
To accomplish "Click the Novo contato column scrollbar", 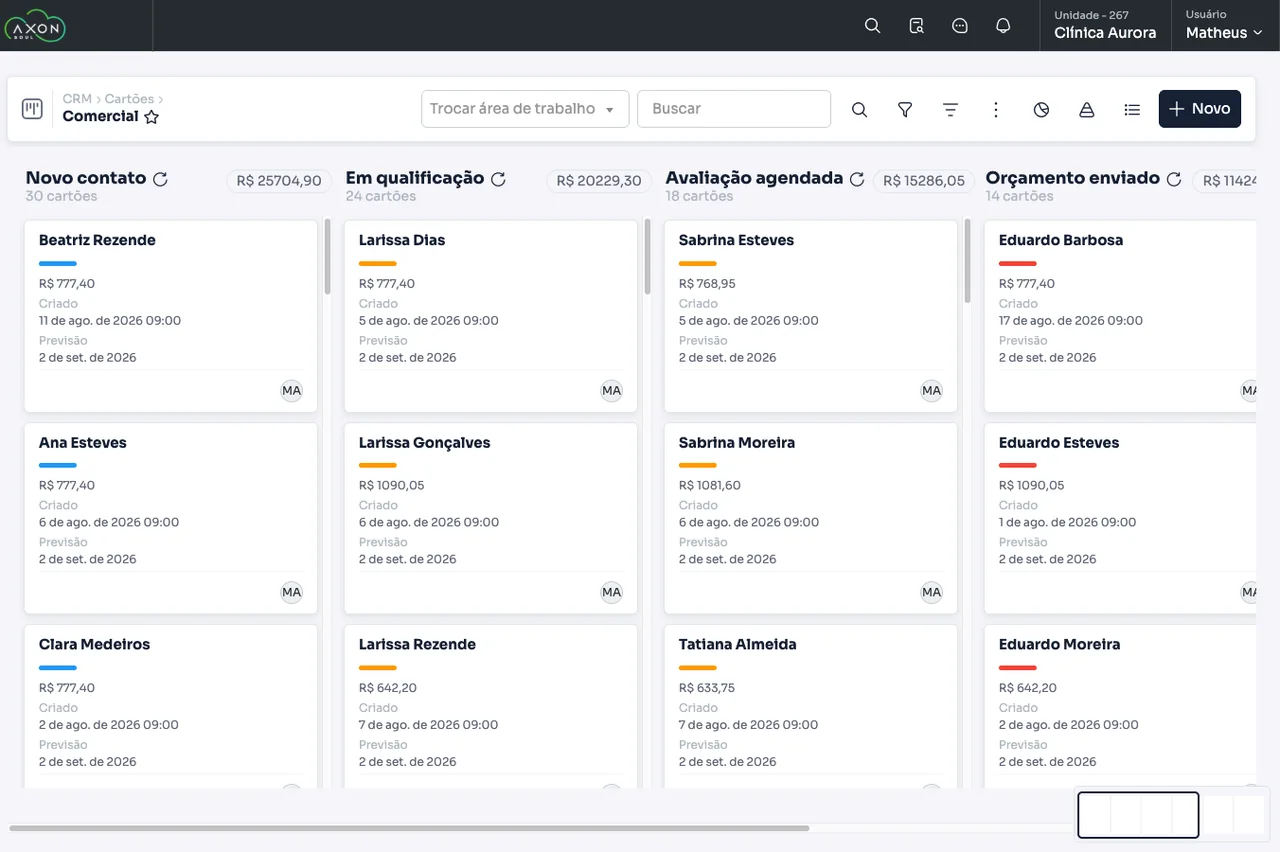I will [327, 257].
